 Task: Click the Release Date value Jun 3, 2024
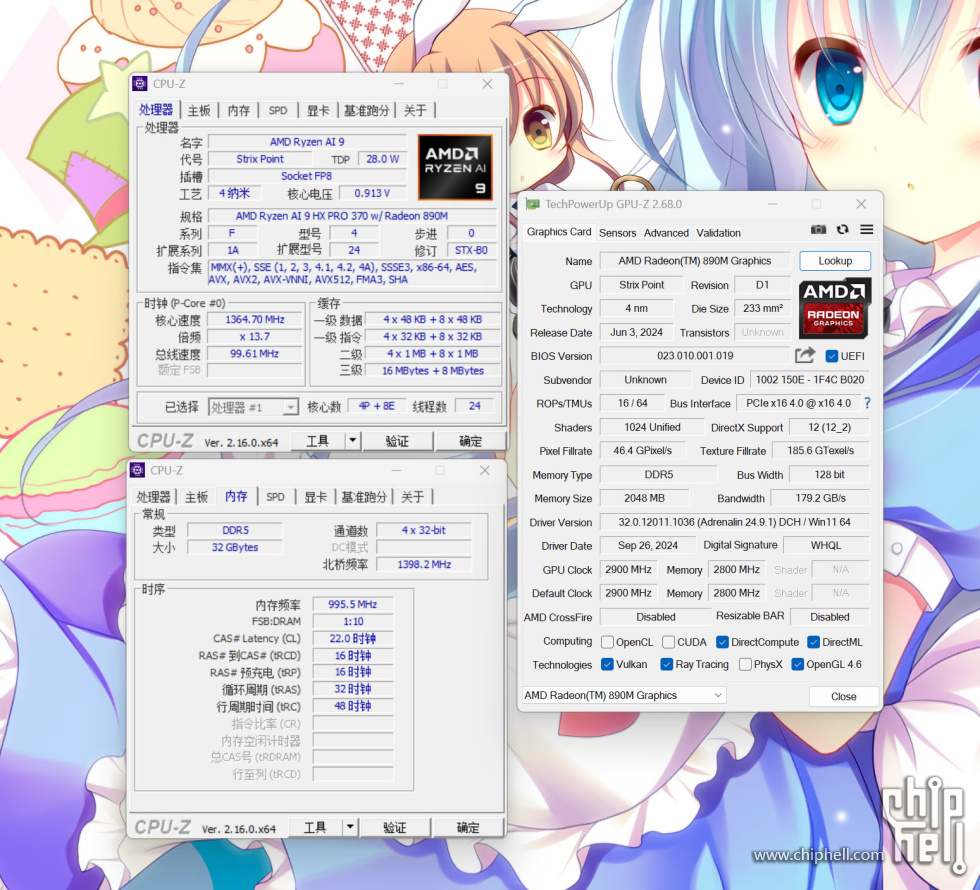coord(636,332)
